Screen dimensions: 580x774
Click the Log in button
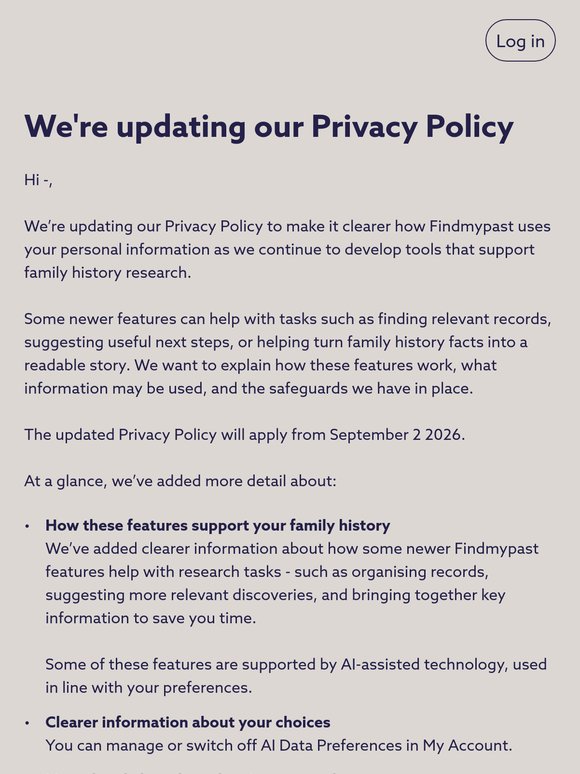point(520,41)
